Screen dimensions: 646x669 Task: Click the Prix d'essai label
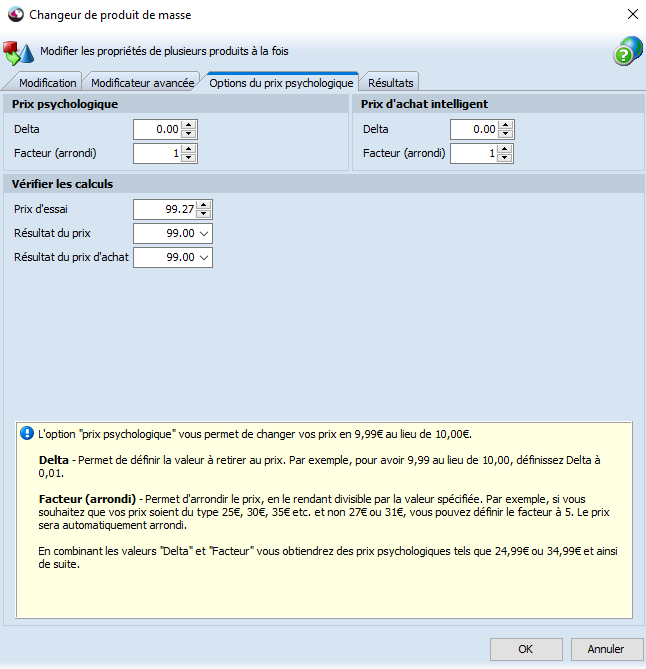41,209
